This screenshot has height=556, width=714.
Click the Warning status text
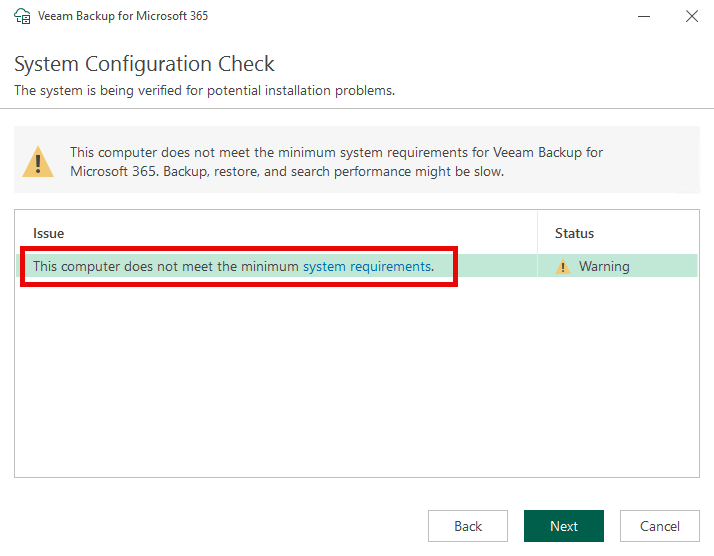[604, 267]
